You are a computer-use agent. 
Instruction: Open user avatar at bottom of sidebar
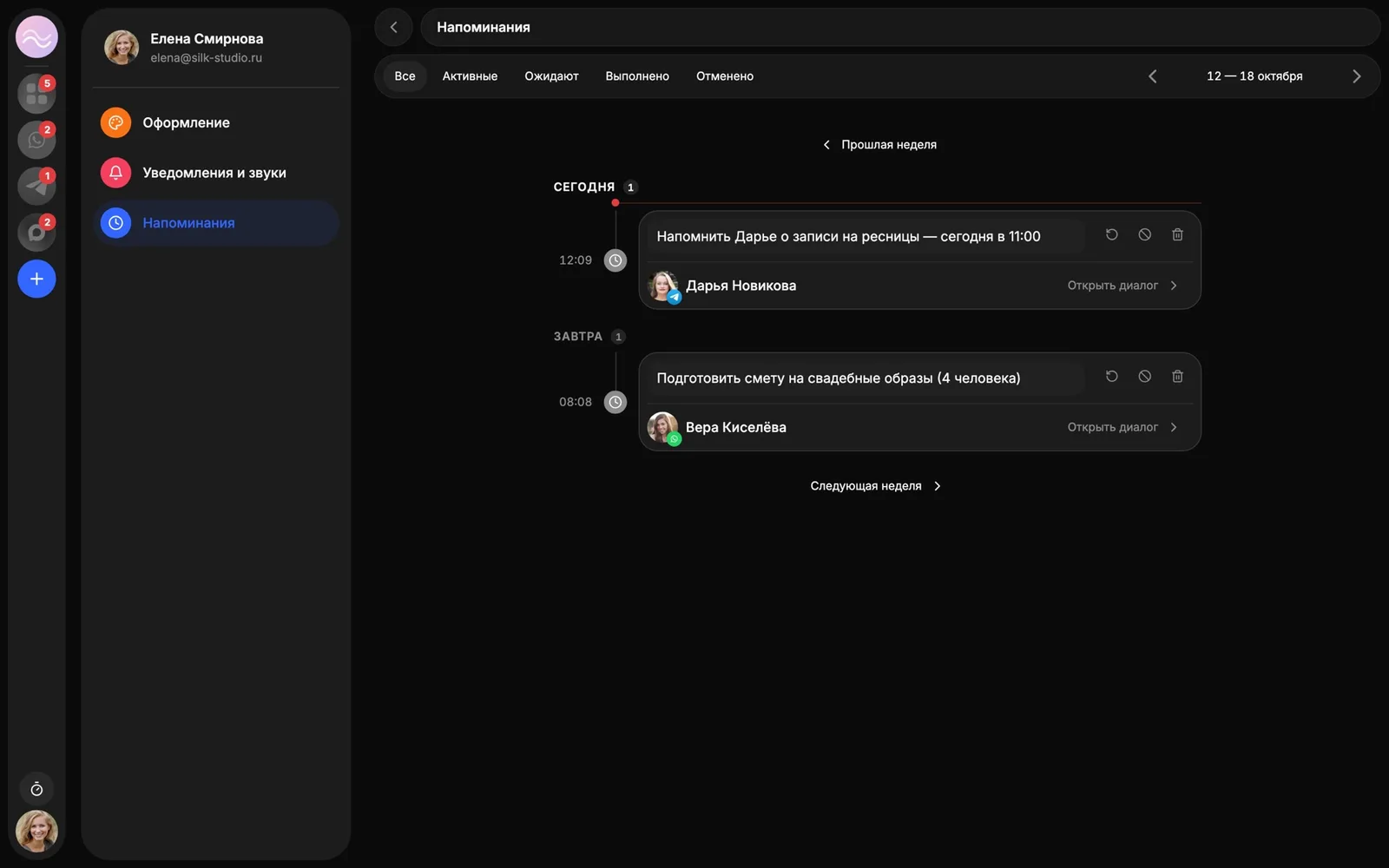(x=36, y=832)
